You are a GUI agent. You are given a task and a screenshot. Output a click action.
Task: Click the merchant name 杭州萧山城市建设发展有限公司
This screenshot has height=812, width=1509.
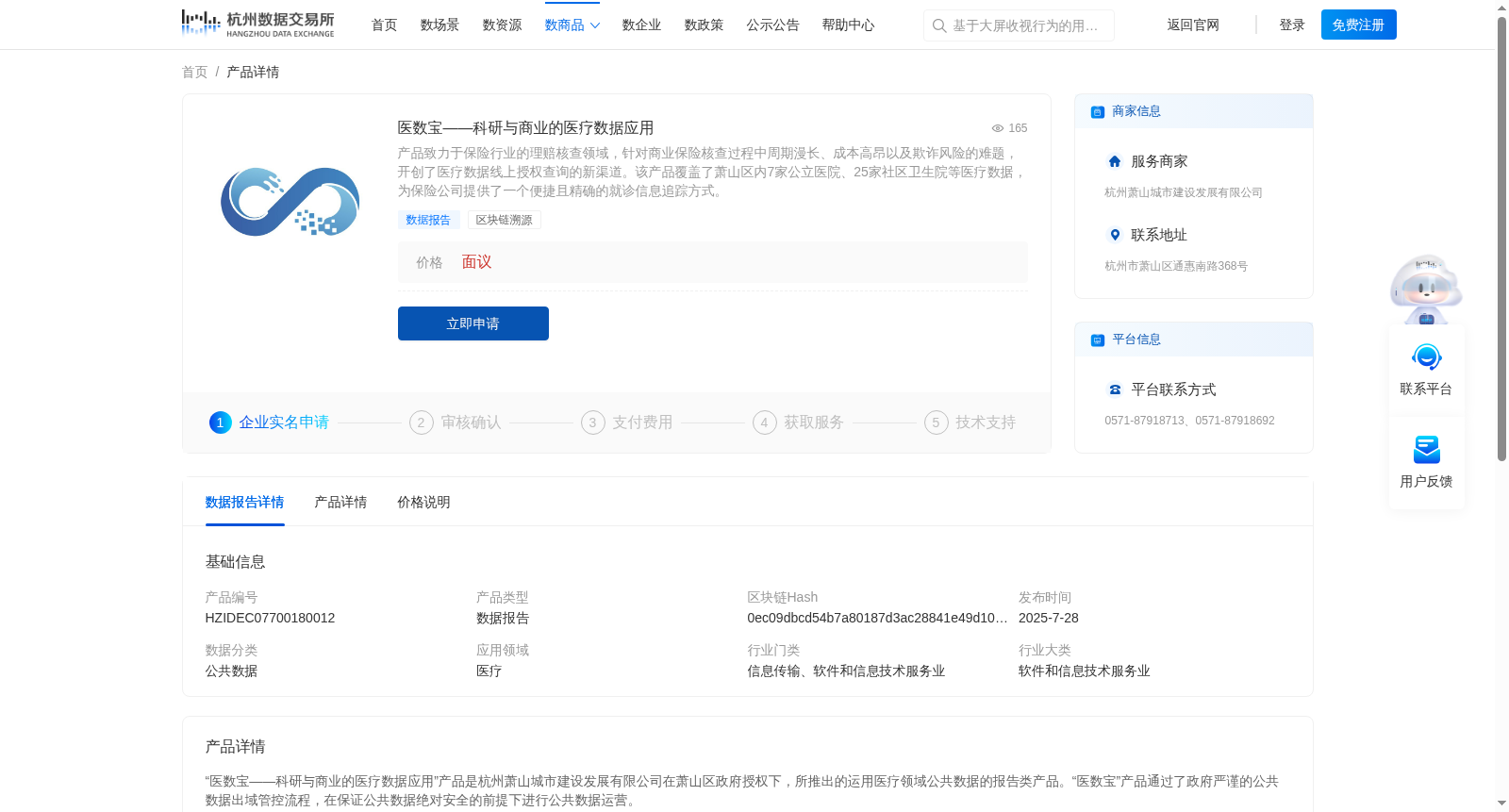tap(1184, 192)
